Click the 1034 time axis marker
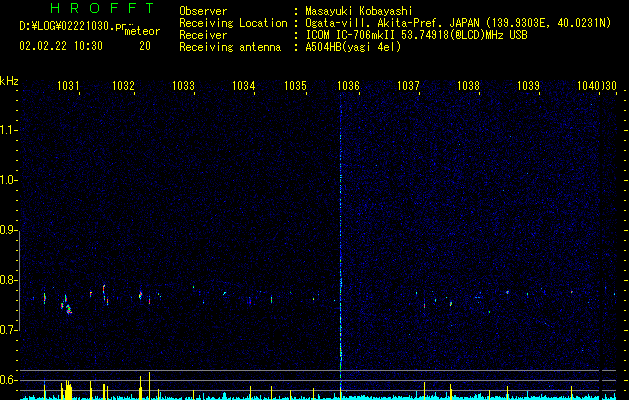This screenshot has width=629, height=400. 243,86
